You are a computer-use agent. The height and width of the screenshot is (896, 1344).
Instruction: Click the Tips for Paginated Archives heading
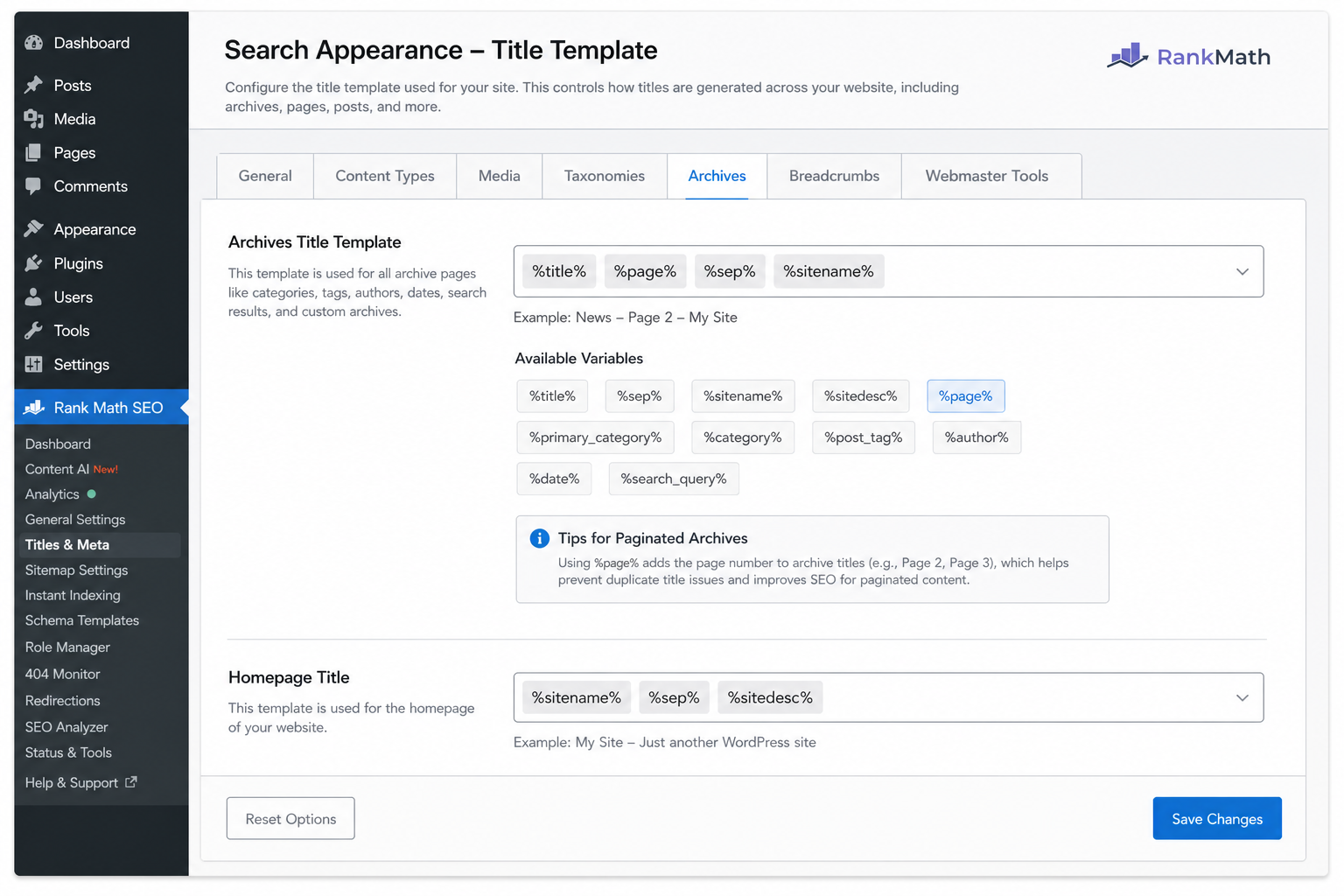[653, 538]
